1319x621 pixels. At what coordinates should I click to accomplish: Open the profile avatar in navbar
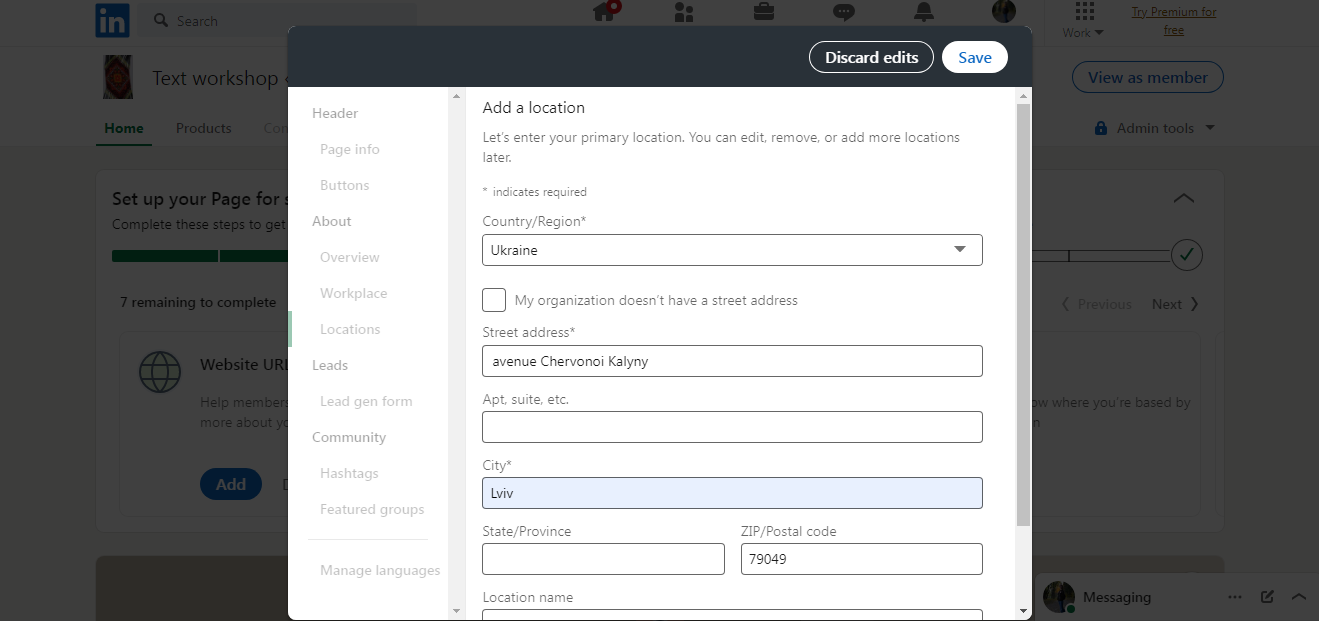1004,12
